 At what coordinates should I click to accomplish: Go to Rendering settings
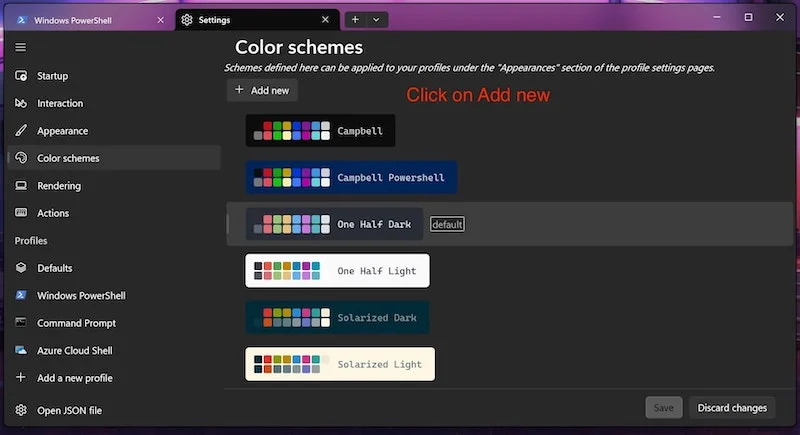tap(114, 185)
